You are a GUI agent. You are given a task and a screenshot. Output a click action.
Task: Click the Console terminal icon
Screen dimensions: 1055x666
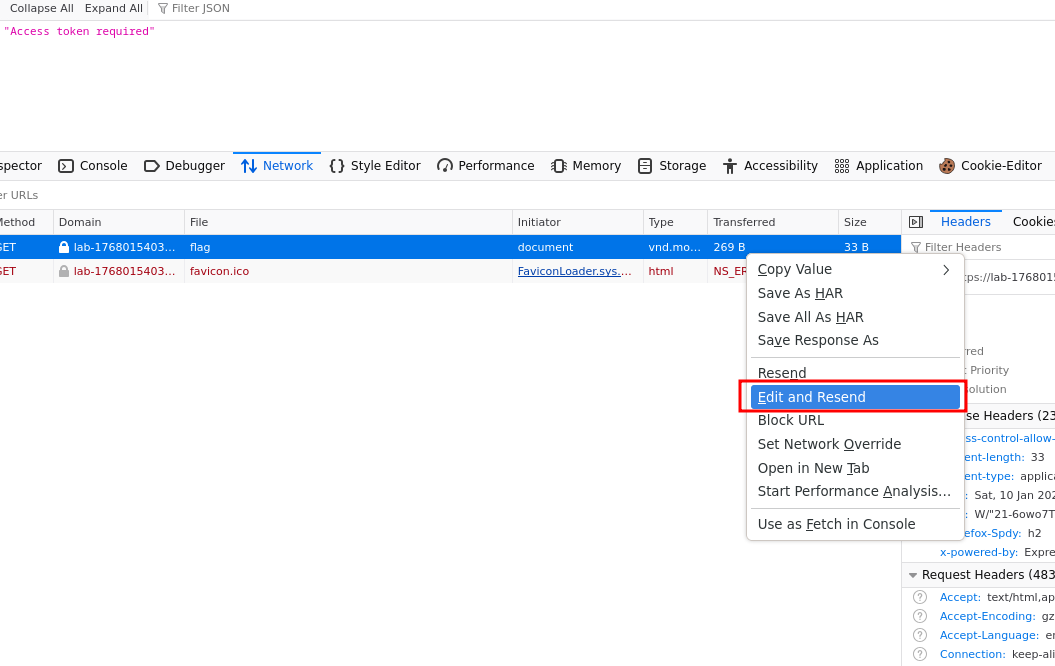pyautogui.click(x=66, y=166)
